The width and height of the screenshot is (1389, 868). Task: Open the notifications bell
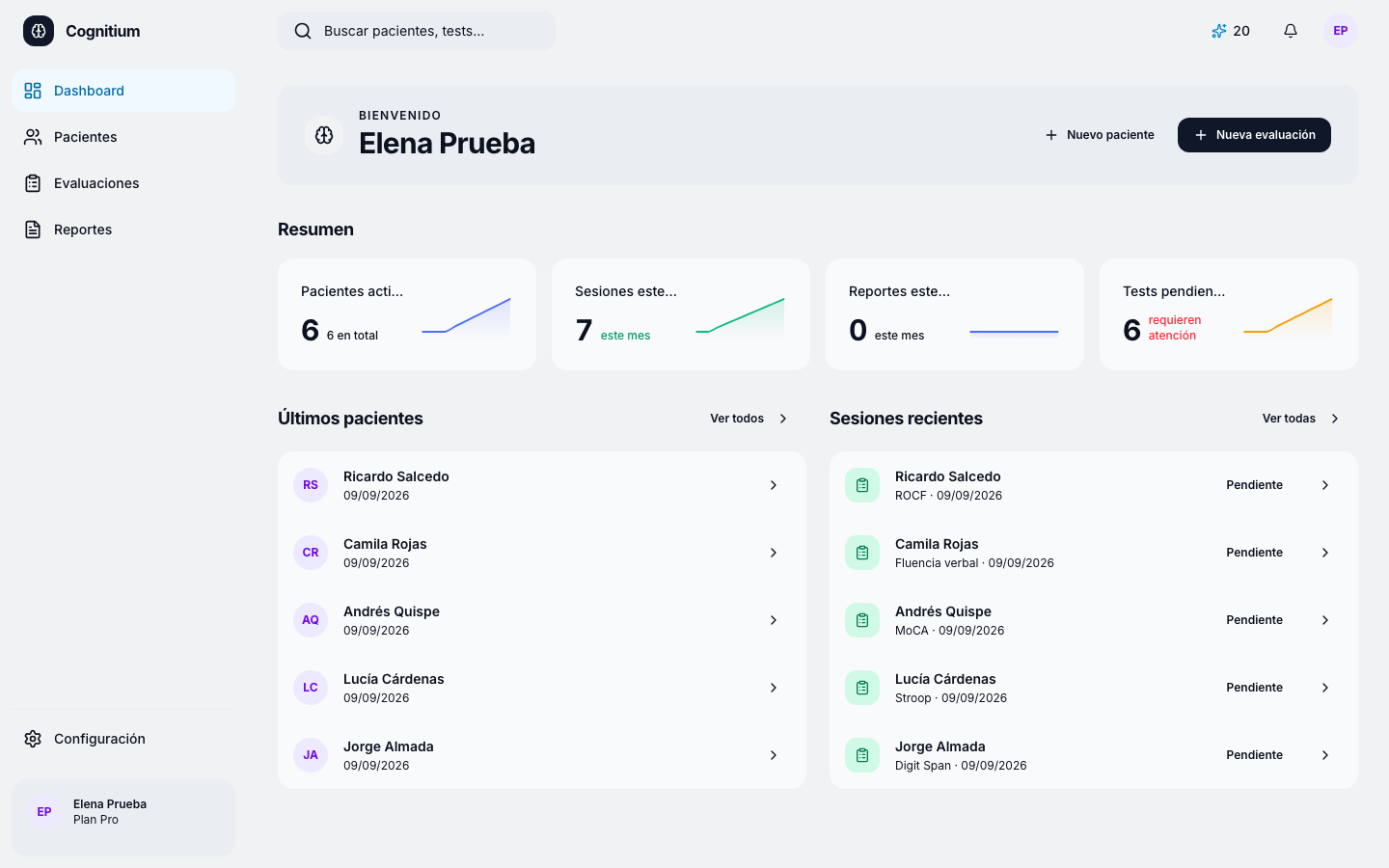pyautogui.click(x=1291, y=31)
